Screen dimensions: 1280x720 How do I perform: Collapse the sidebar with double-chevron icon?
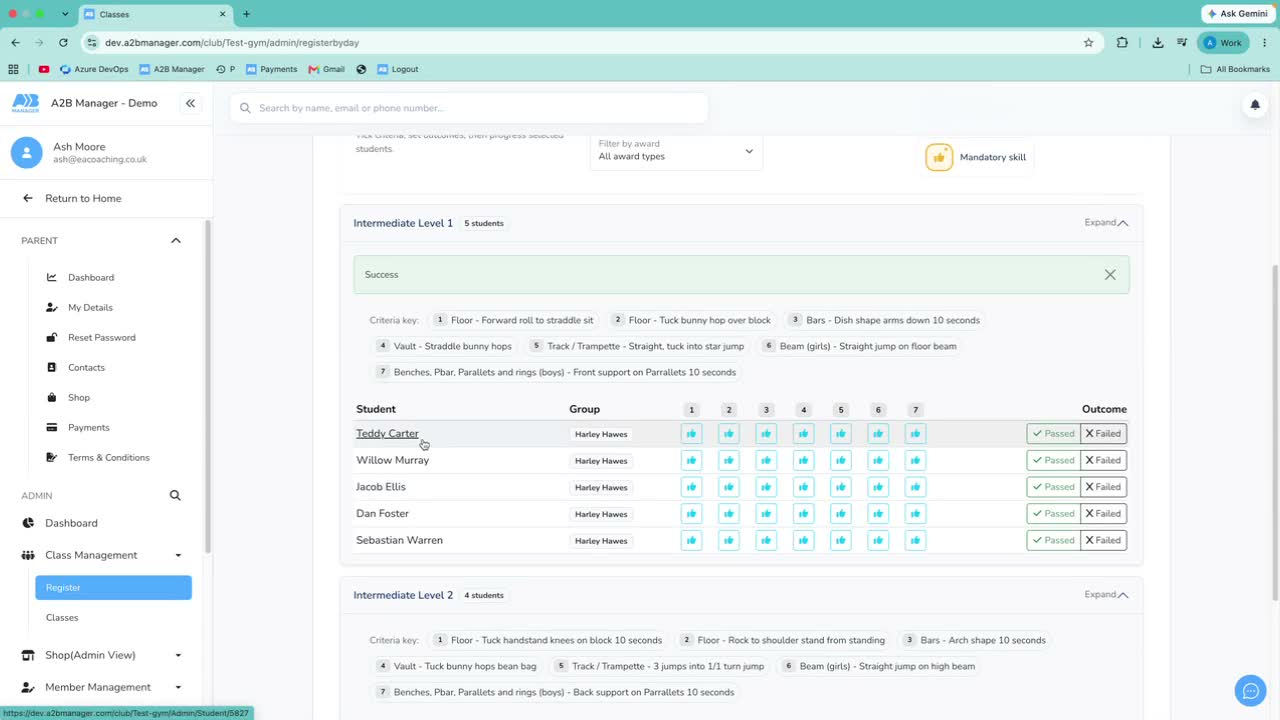[x=190, y=103]
